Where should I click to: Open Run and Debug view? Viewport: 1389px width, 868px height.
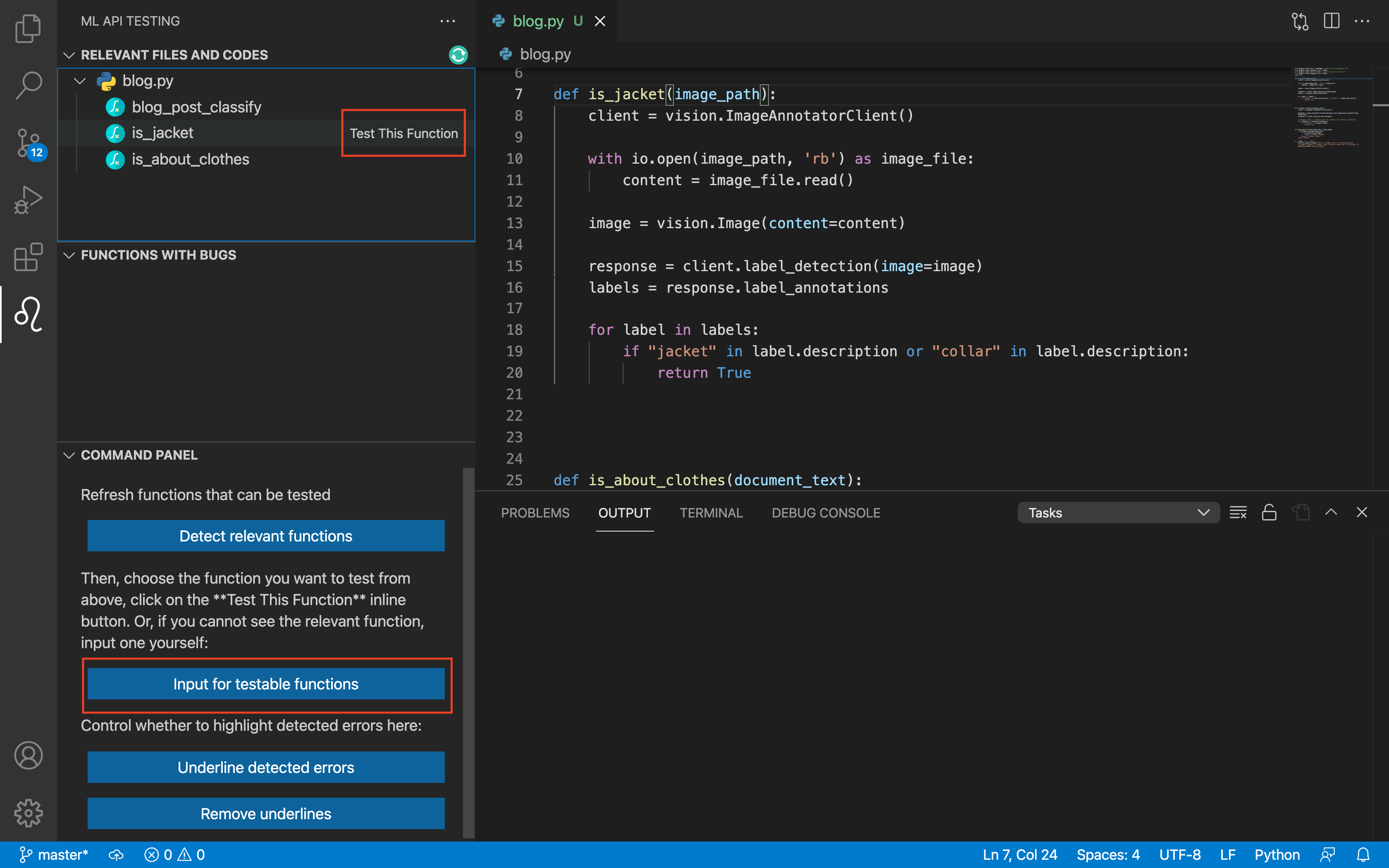tap(28, 200)
